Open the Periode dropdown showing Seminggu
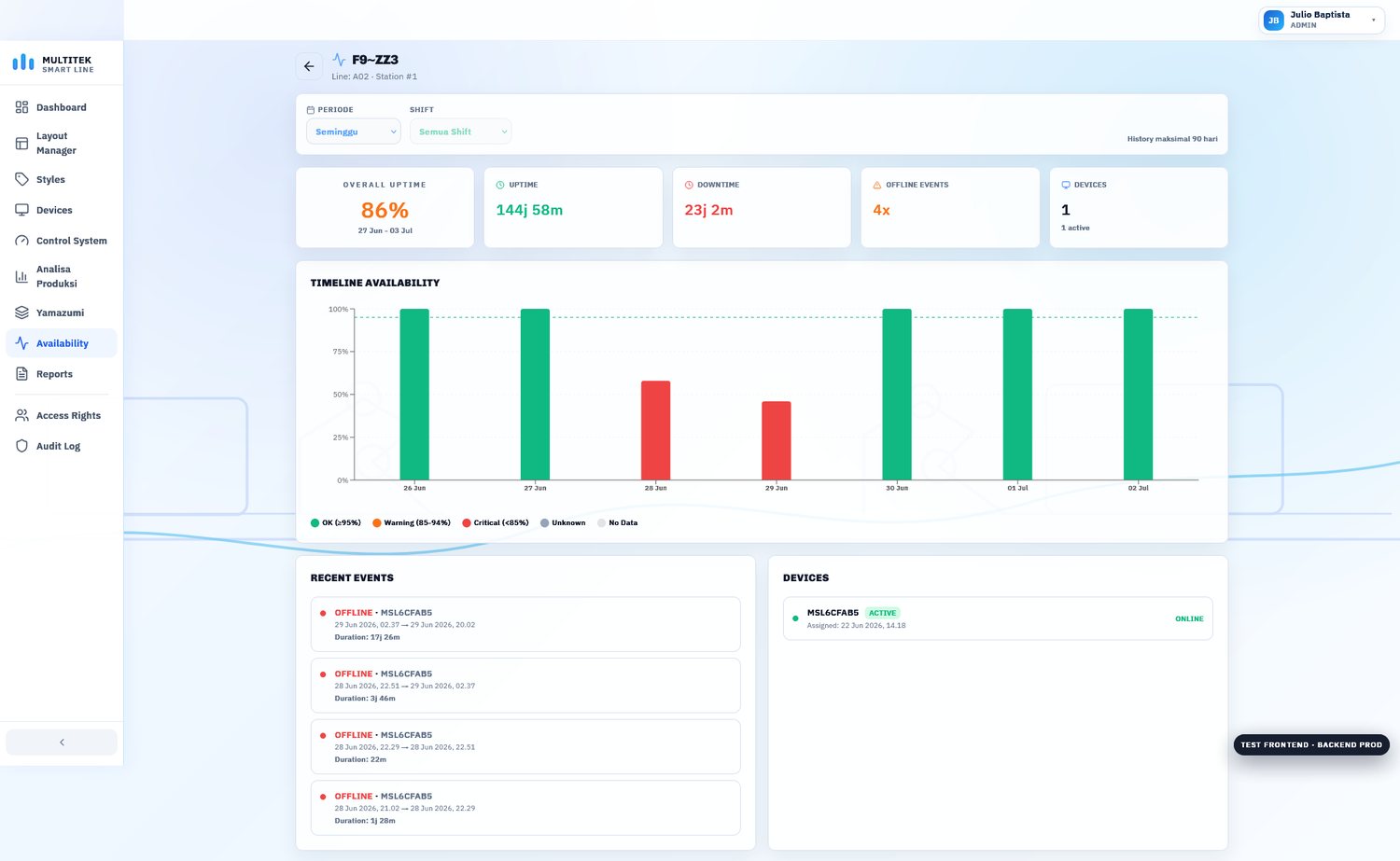The width and height of the screenshot is (1400, 861). coord(354,132)
